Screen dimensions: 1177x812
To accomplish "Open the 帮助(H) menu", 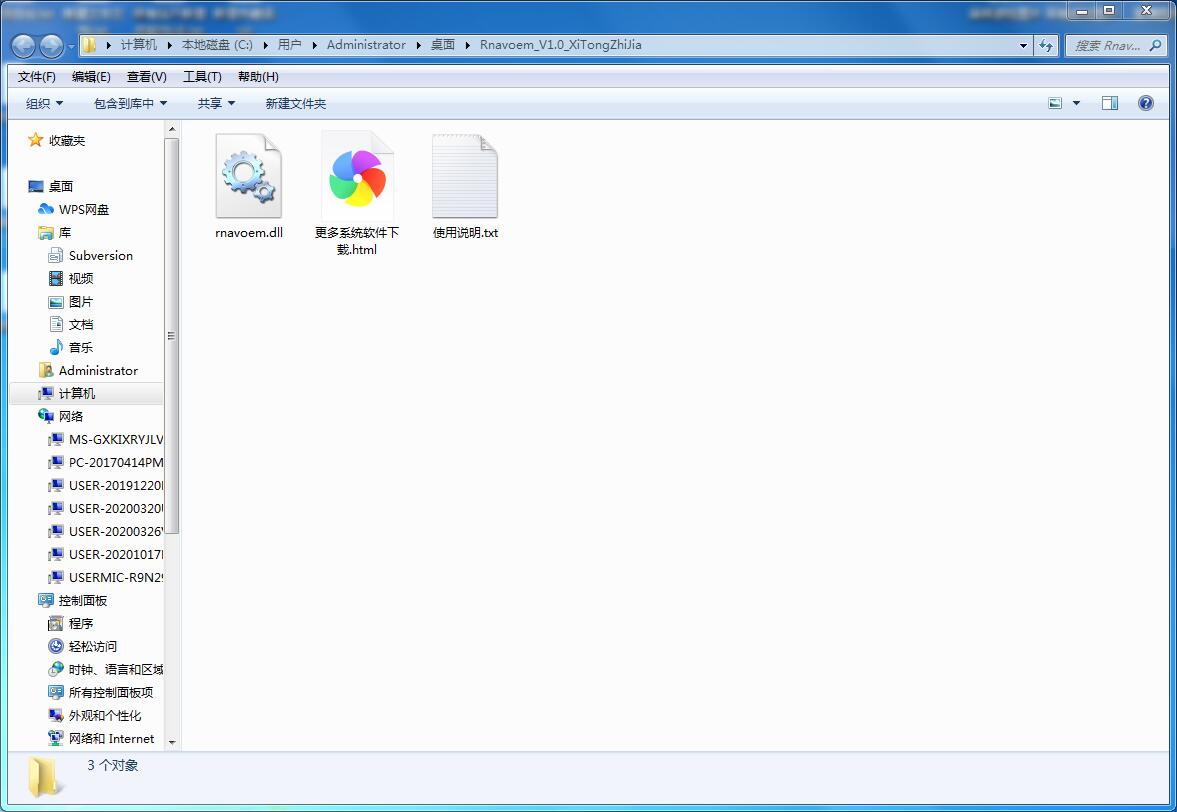I will click(258, 77).
